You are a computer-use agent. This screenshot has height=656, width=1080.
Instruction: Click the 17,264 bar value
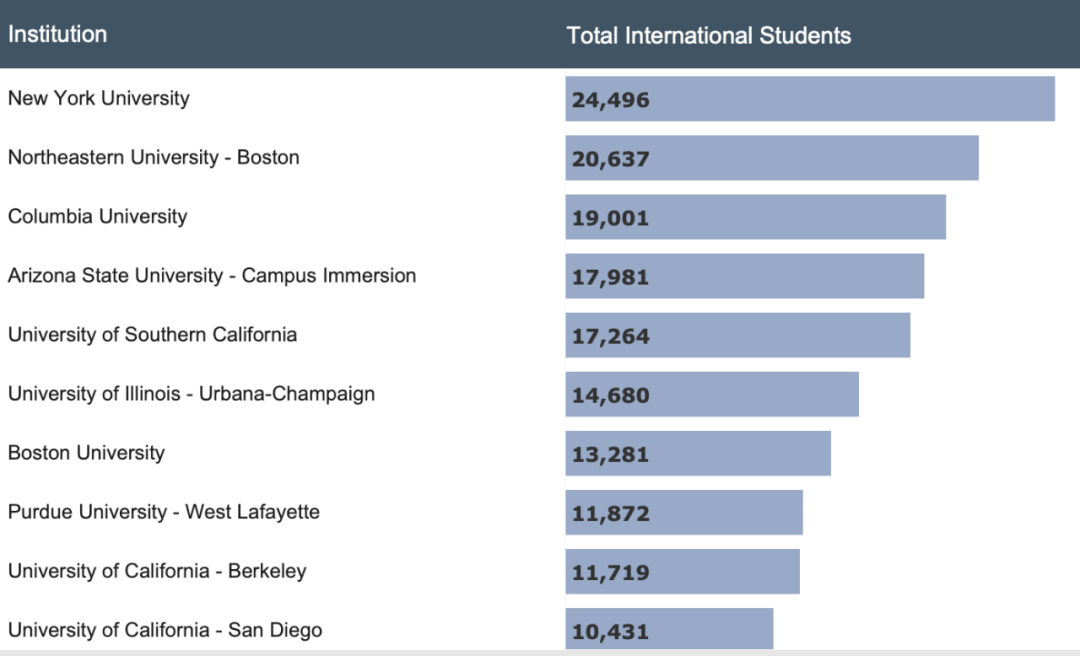(610, 336)
